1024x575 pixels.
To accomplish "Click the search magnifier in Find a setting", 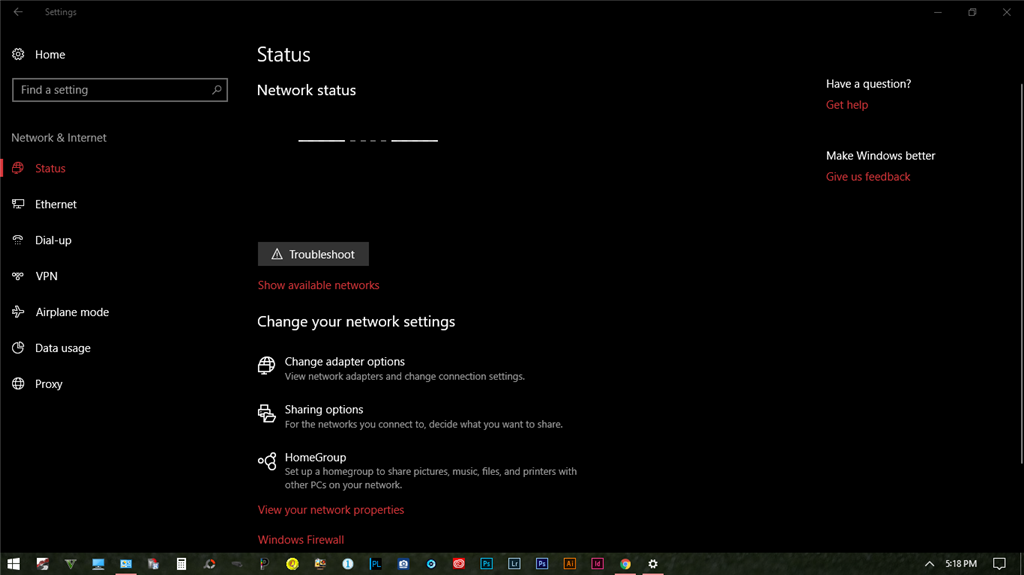I will pos(217,90).
